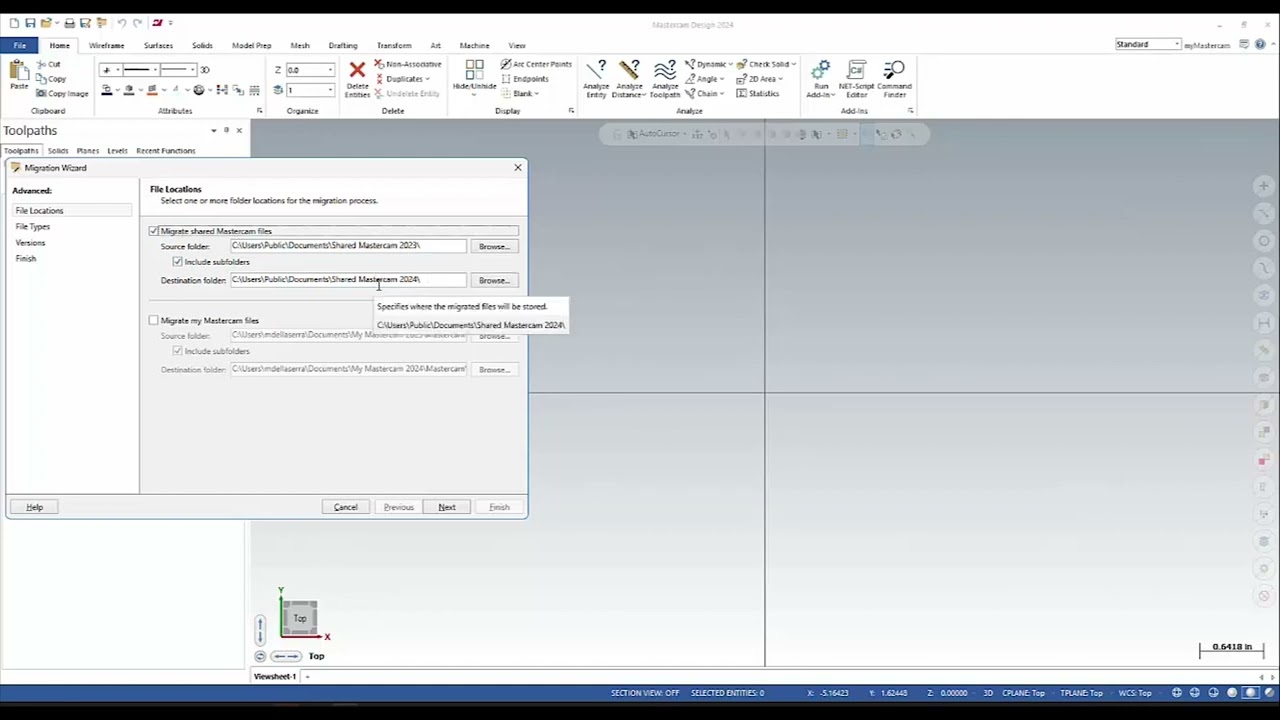This screenshot has height=720, width=1280.
Task: Expand the Check Solid dropdown
Action: pos(793,64)
